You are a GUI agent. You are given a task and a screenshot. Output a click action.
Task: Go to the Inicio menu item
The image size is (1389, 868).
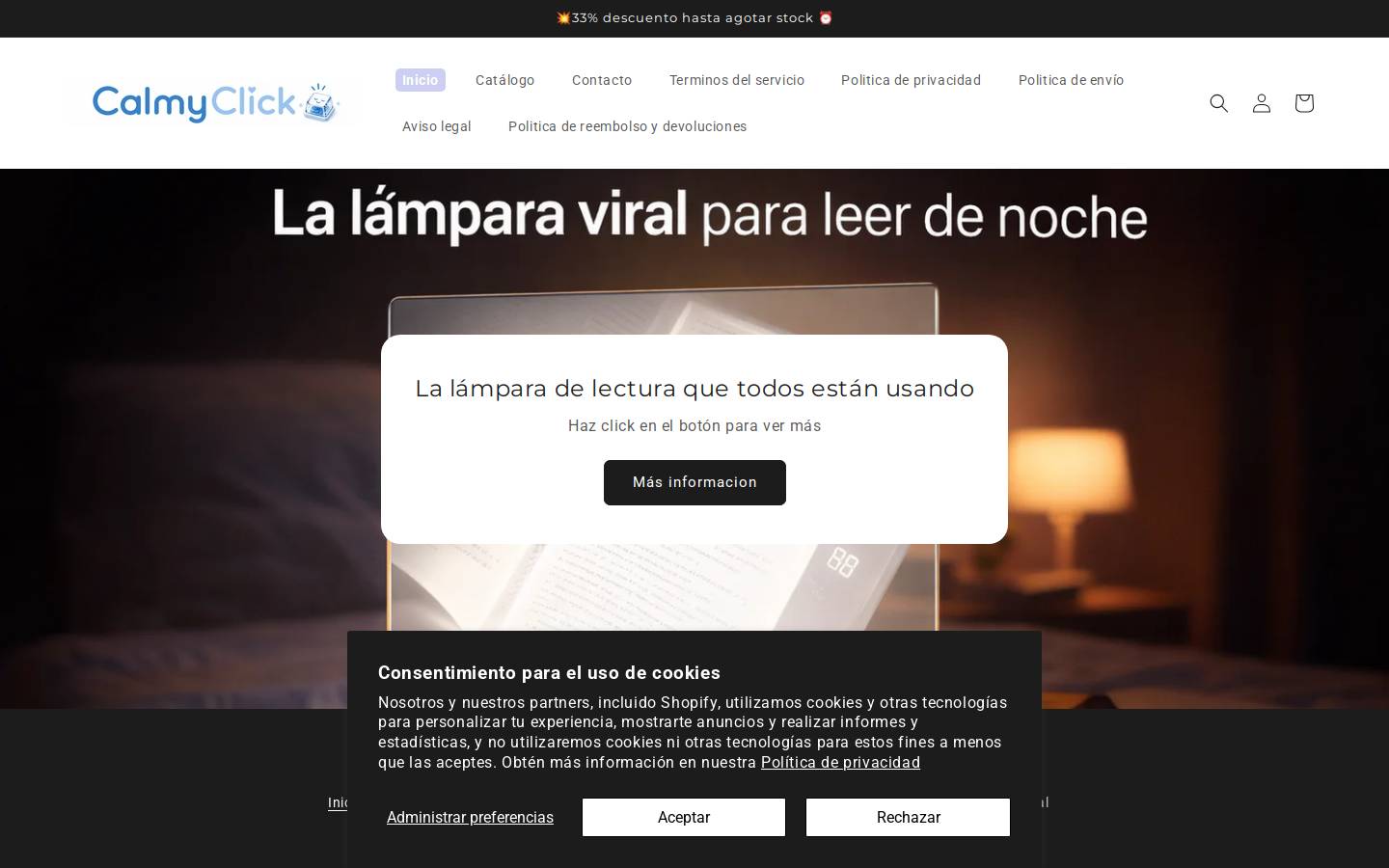coord(421,80)
